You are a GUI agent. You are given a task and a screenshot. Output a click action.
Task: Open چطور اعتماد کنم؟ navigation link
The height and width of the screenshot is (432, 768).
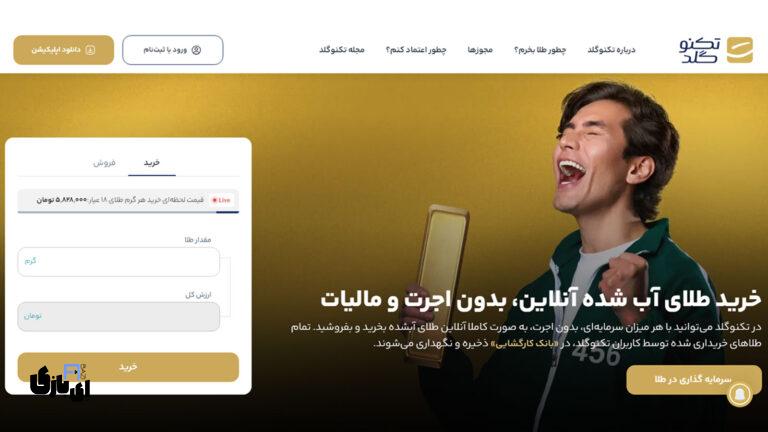pyautogui.click(x=416, y=50)
